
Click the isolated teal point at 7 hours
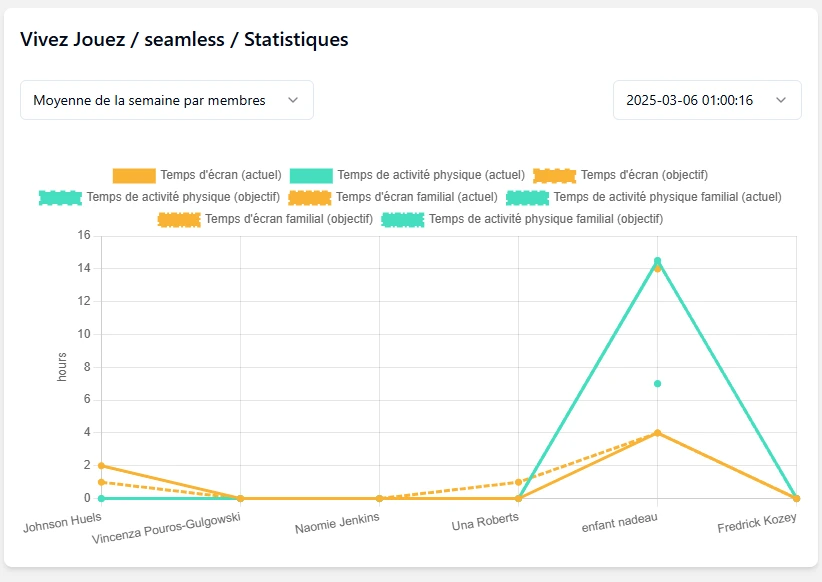[657, 384]
